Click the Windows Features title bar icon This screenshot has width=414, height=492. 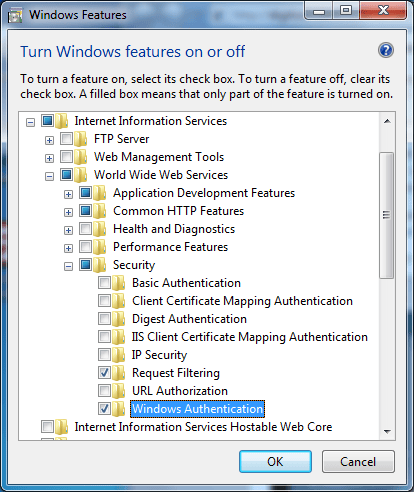click(x=15, y=16)
